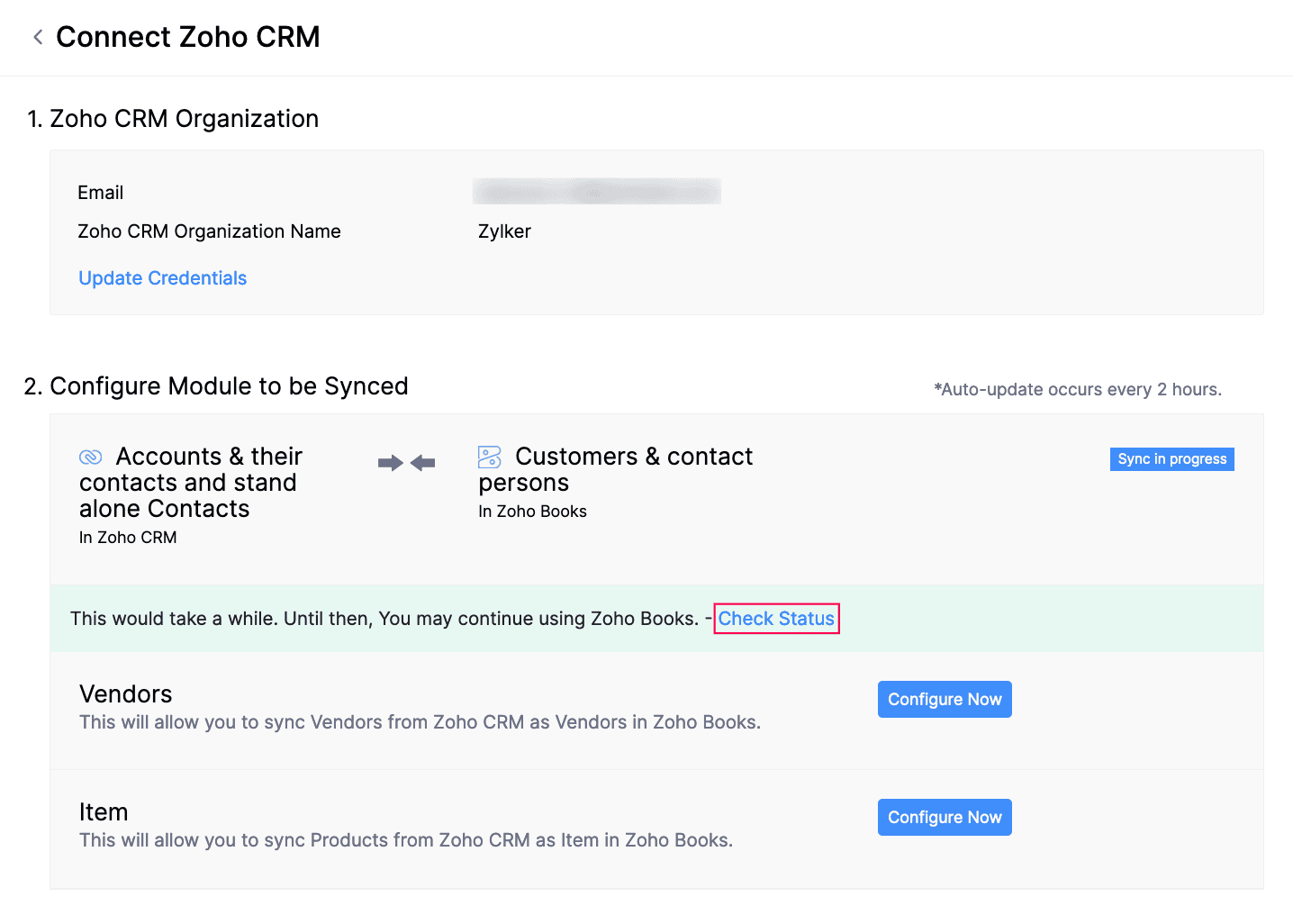Click the Check Status link
Image resolution: width=1293 pixels, height=924 pixels.
776,618
